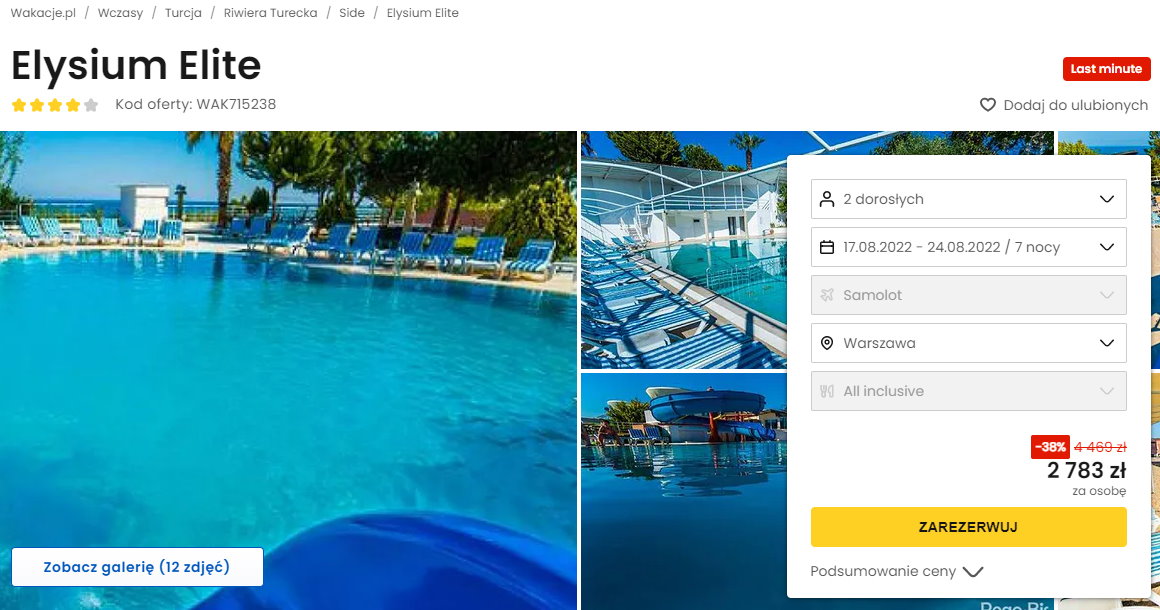Click the airplane icon next to Samolot
The width and height of the screenshot is (1160, 610).
tap(827, 295)
